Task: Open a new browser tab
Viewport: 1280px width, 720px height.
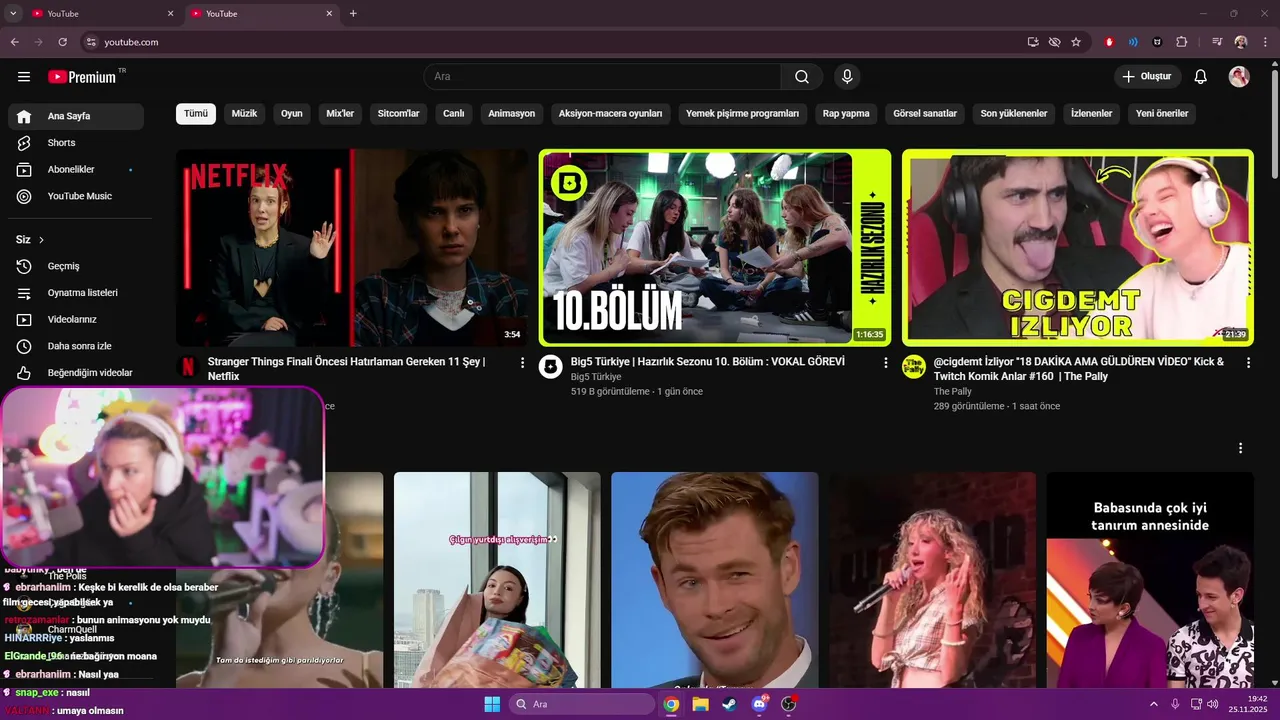Action: (353, 13)
